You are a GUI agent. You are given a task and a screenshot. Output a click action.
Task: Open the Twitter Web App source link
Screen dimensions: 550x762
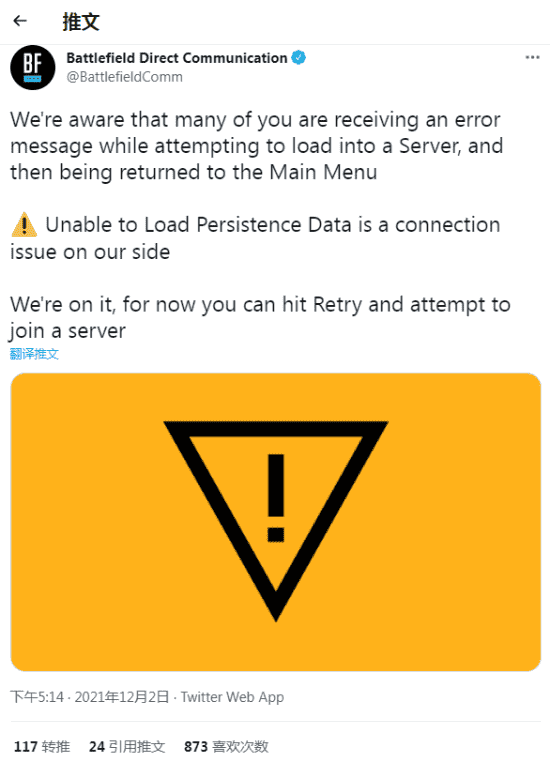(232, 697)
